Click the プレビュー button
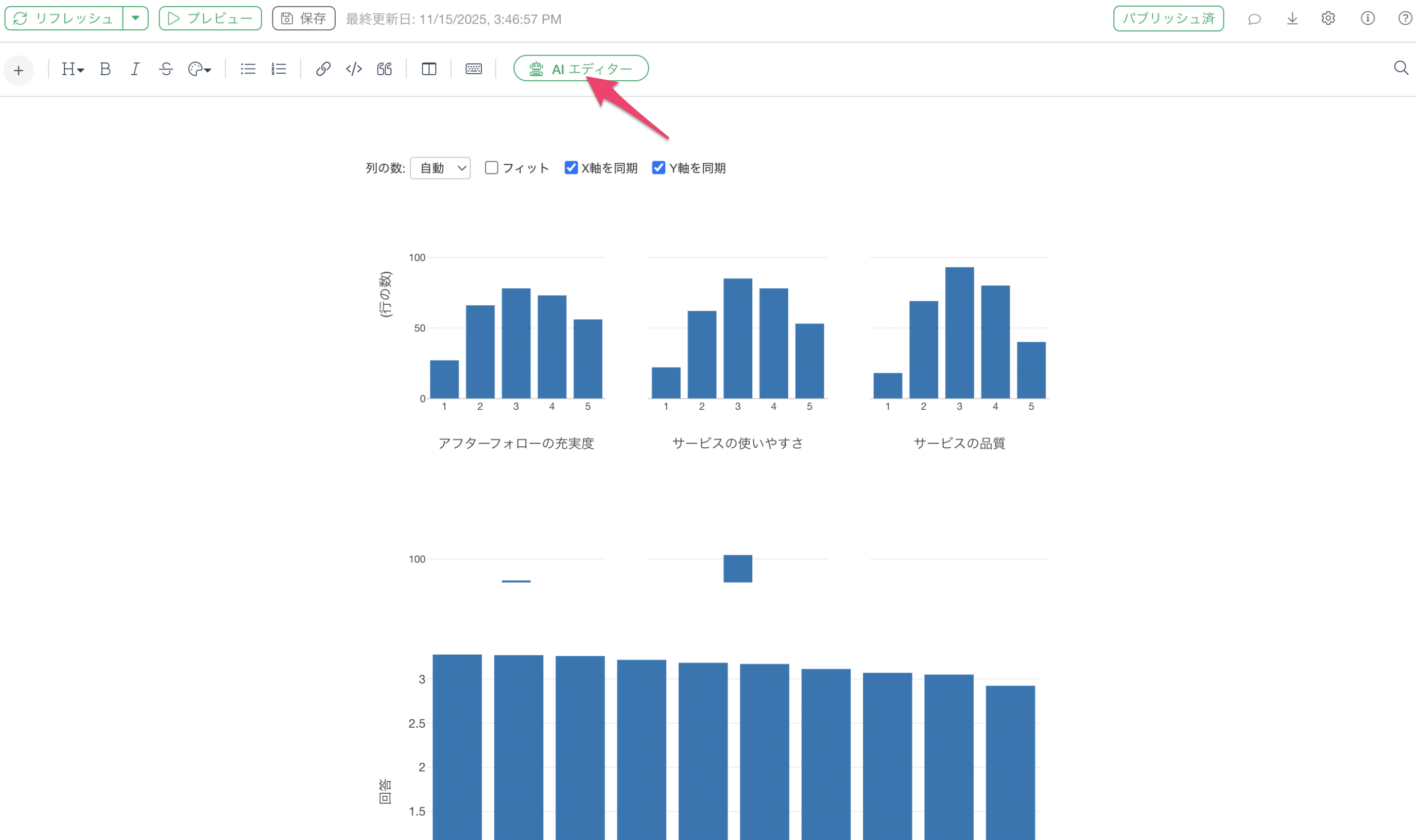1416x840 pixels. pyautogui.click(x=210, y=18)
